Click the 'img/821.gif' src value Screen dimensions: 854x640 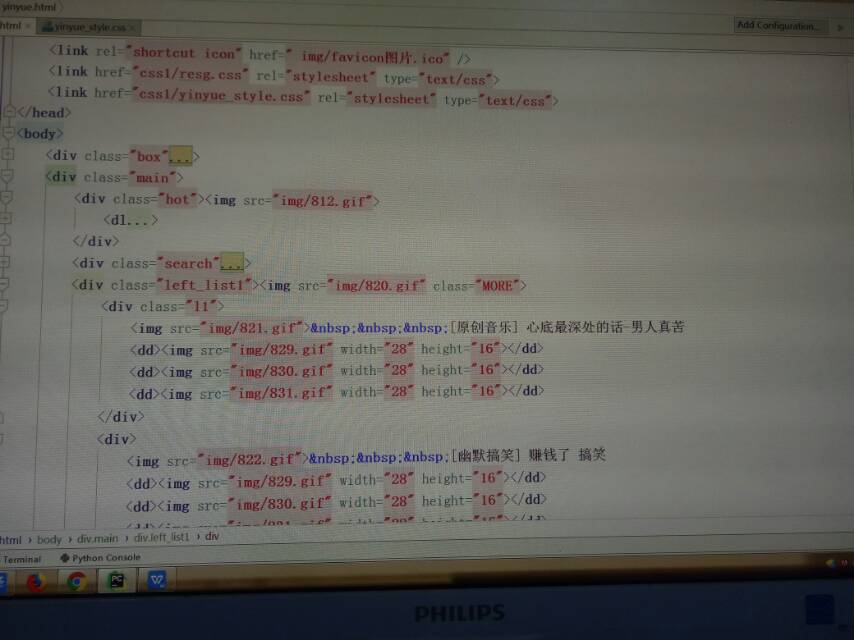coord(252,328)
